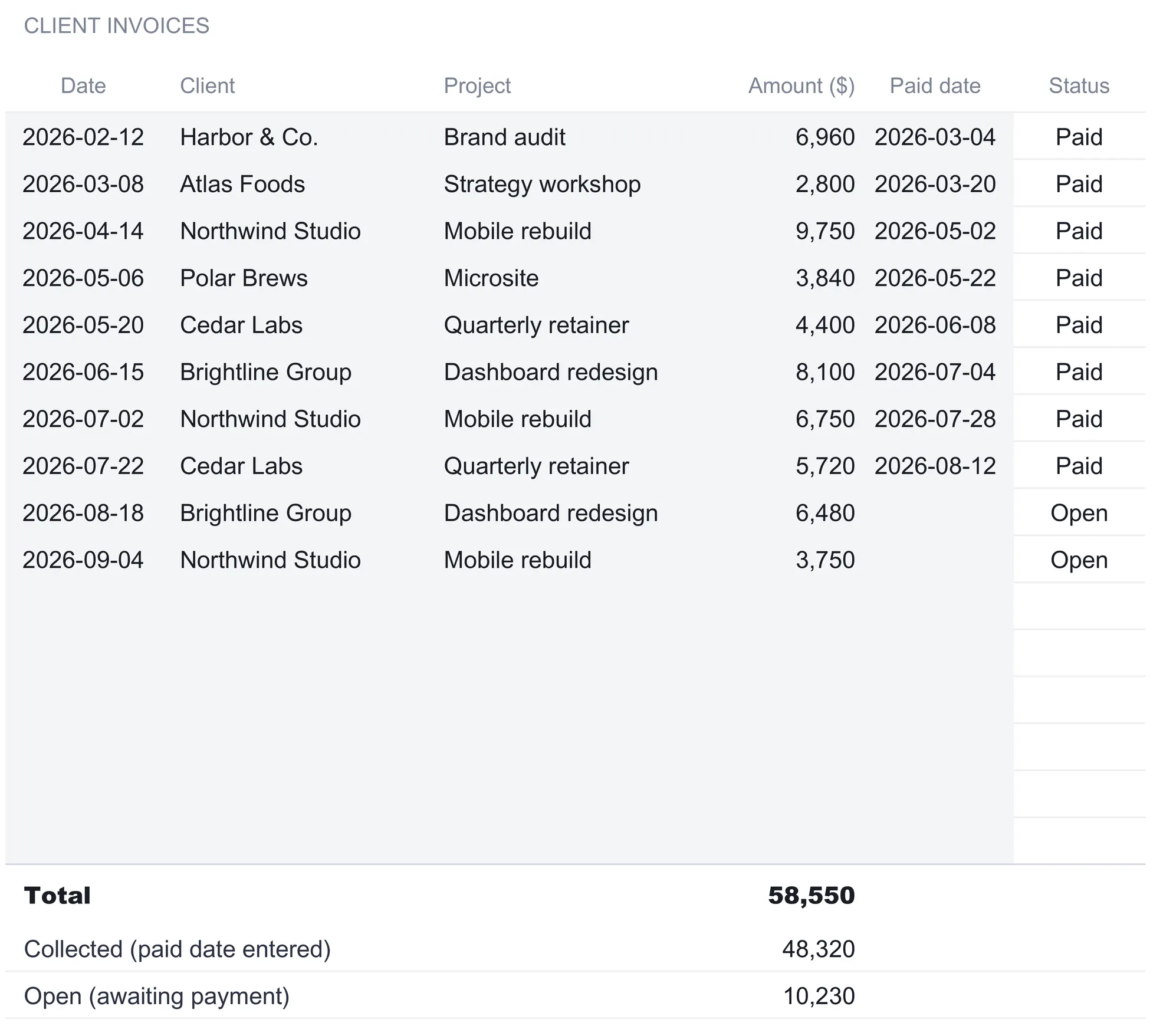The height and width of the screenshot is (1036, 1163).
Task: Select the 2026-06-15 date cell
Action: [83, 372]
